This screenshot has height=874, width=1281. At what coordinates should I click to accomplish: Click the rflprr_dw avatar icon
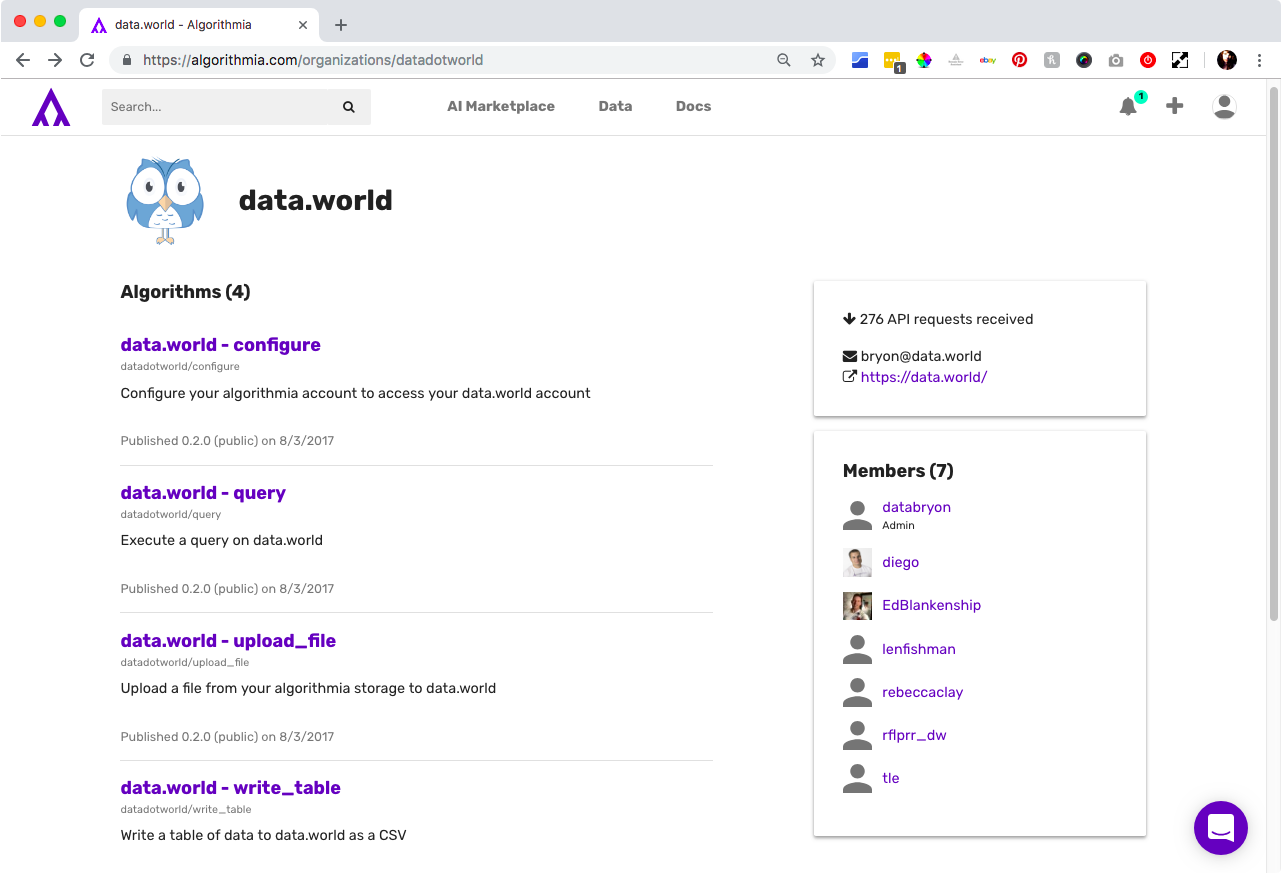coord(857,735)
